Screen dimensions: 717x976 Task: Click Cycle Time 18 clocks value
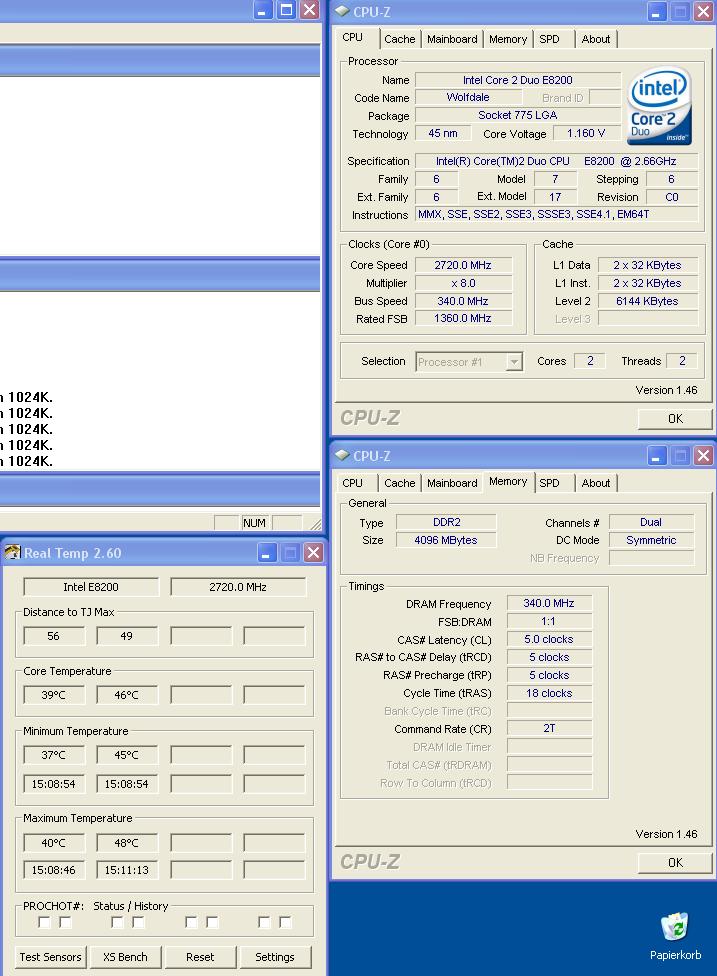pyautogui.click(x=549, y=693)
